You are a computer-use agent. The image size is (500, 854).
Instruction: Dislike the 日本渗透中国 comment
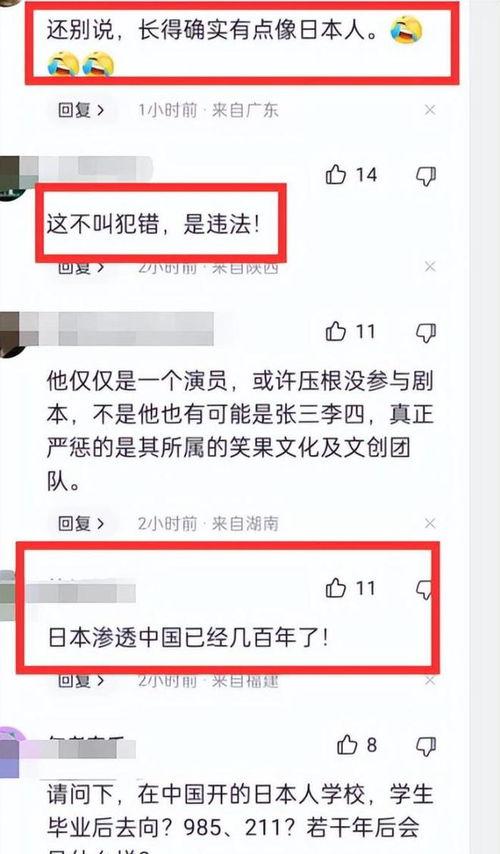(x=425, y=589)
